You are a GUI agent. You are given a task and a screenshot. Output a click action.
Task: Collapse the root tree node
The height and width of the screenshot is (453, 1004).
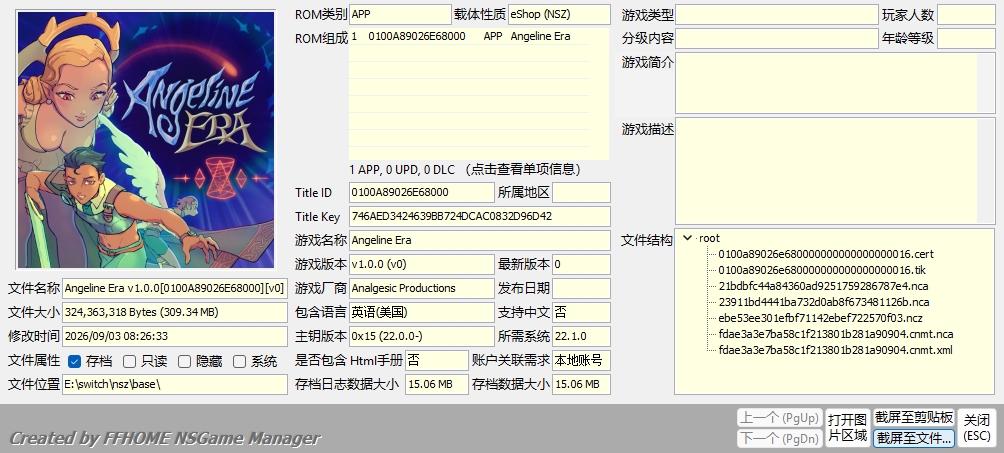point(688,238)
